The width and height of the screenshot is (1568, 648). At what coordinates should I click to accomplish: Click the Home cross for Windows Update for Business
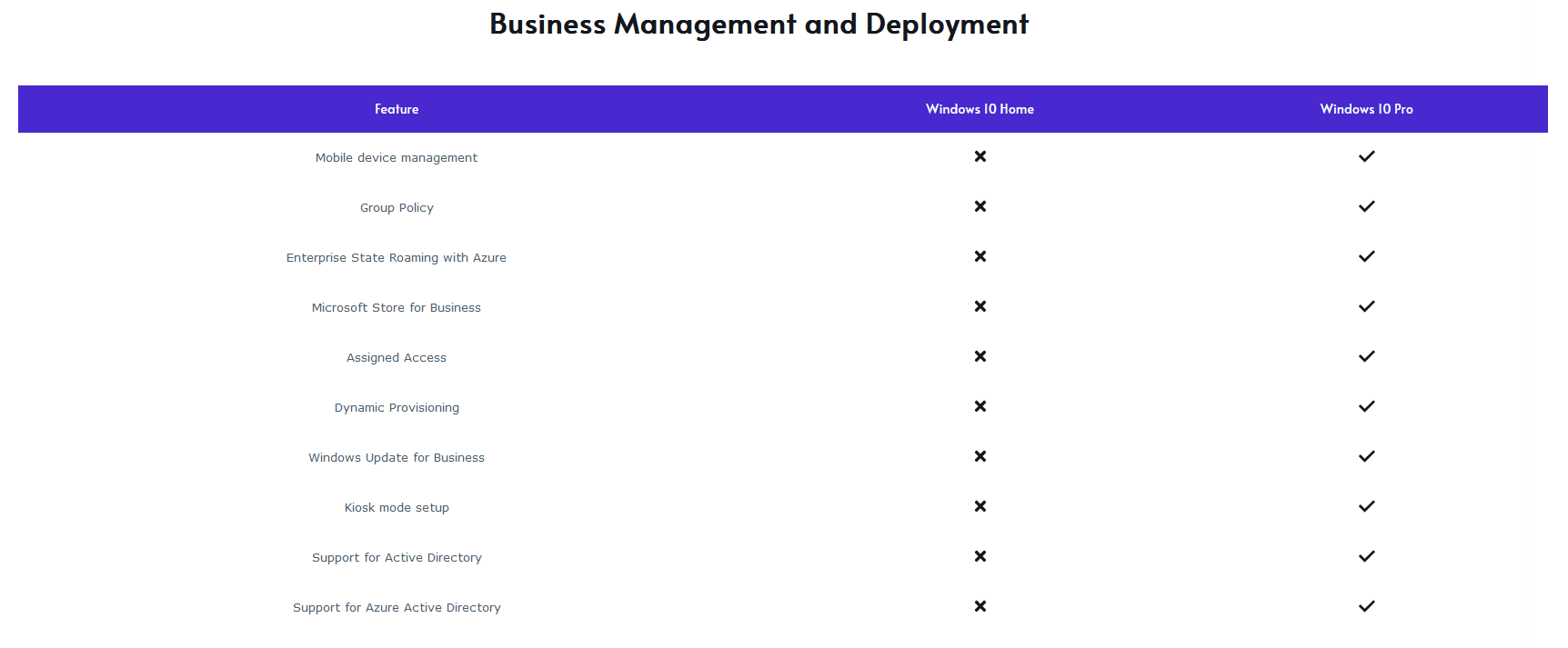pos(980,456)
